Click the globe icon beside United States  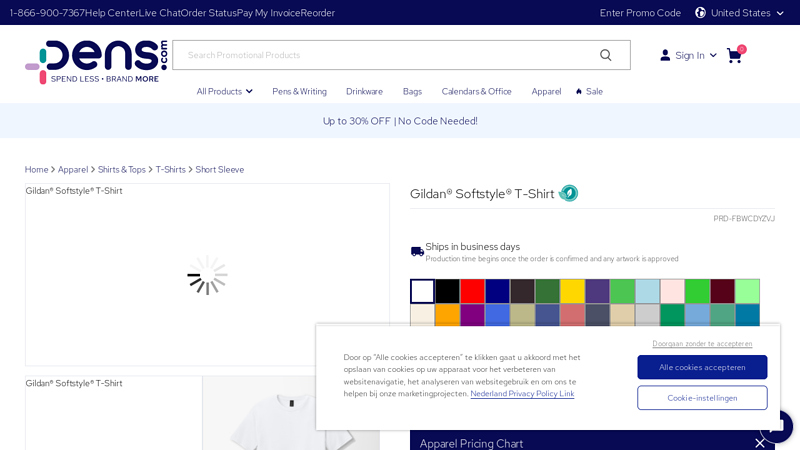700,13
